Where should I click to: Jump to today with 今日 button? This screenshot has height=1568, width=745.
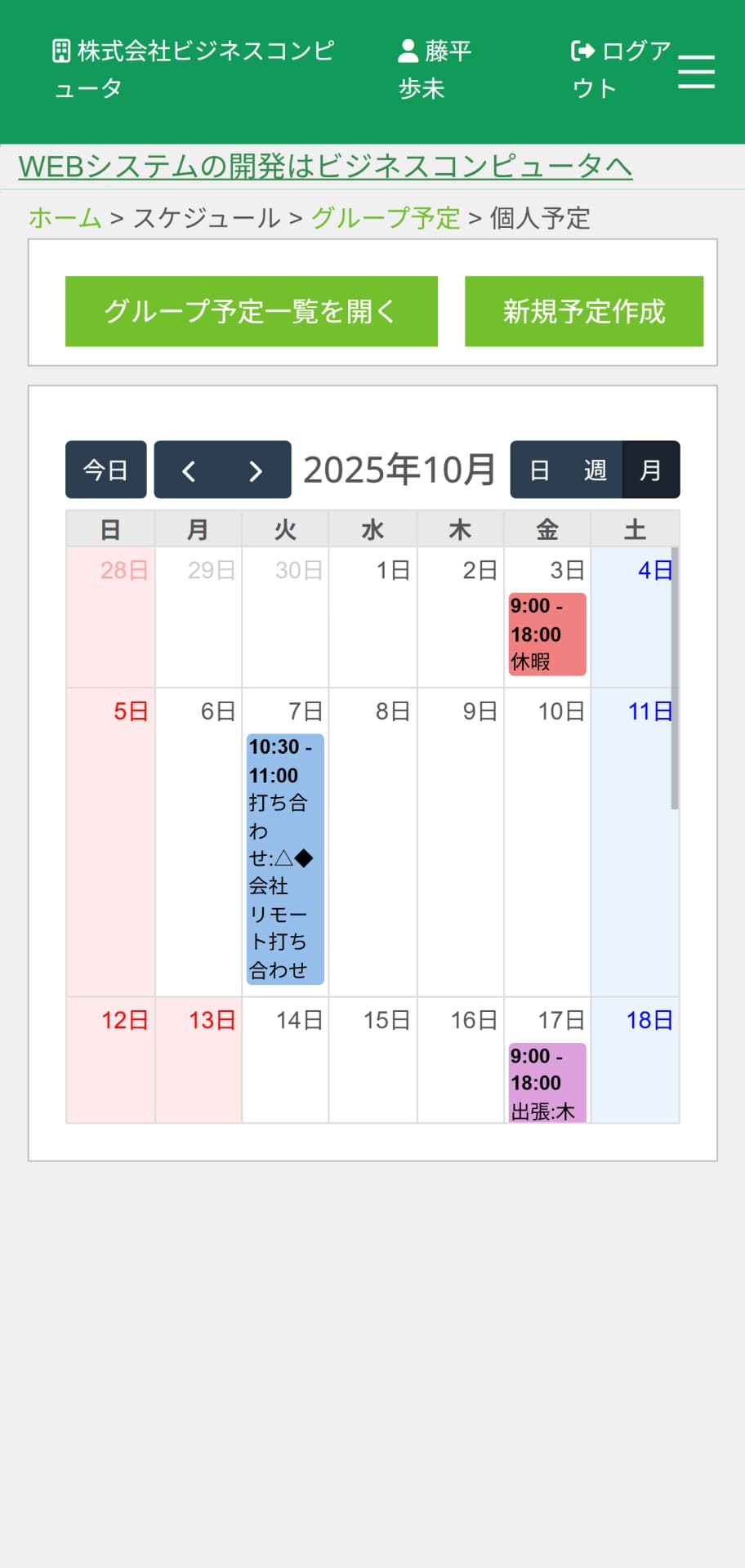click(106, 470)
